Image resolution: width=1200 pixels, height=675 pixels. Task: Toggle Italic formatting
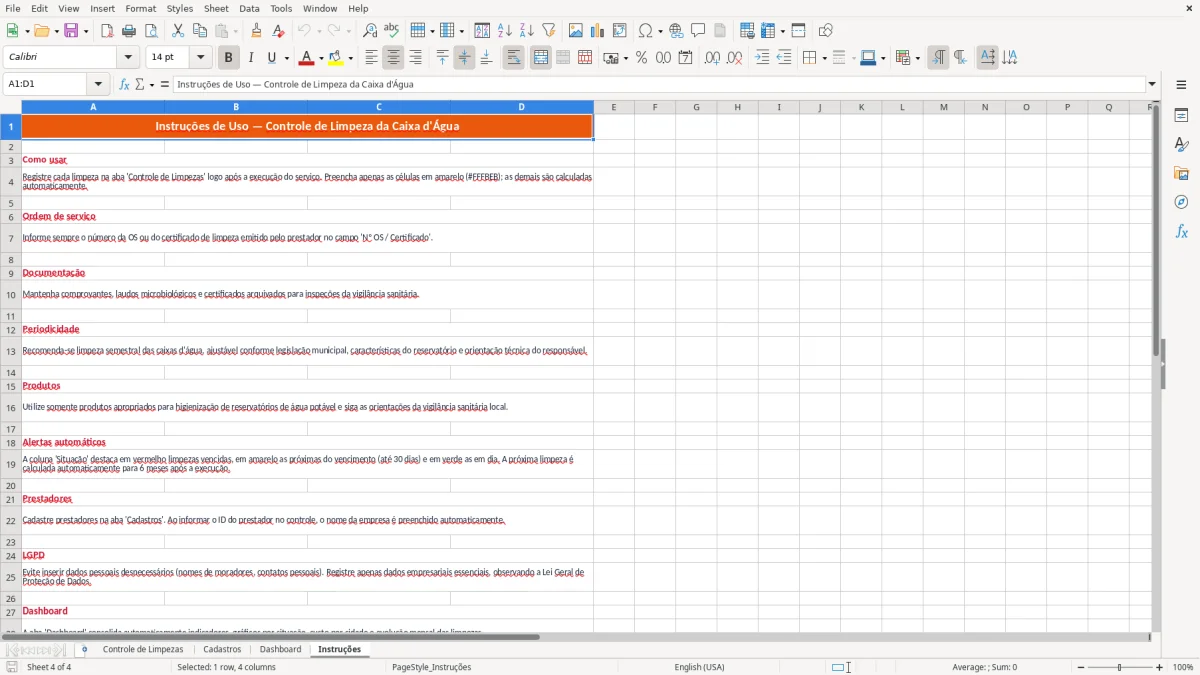[x=251, y=58]
